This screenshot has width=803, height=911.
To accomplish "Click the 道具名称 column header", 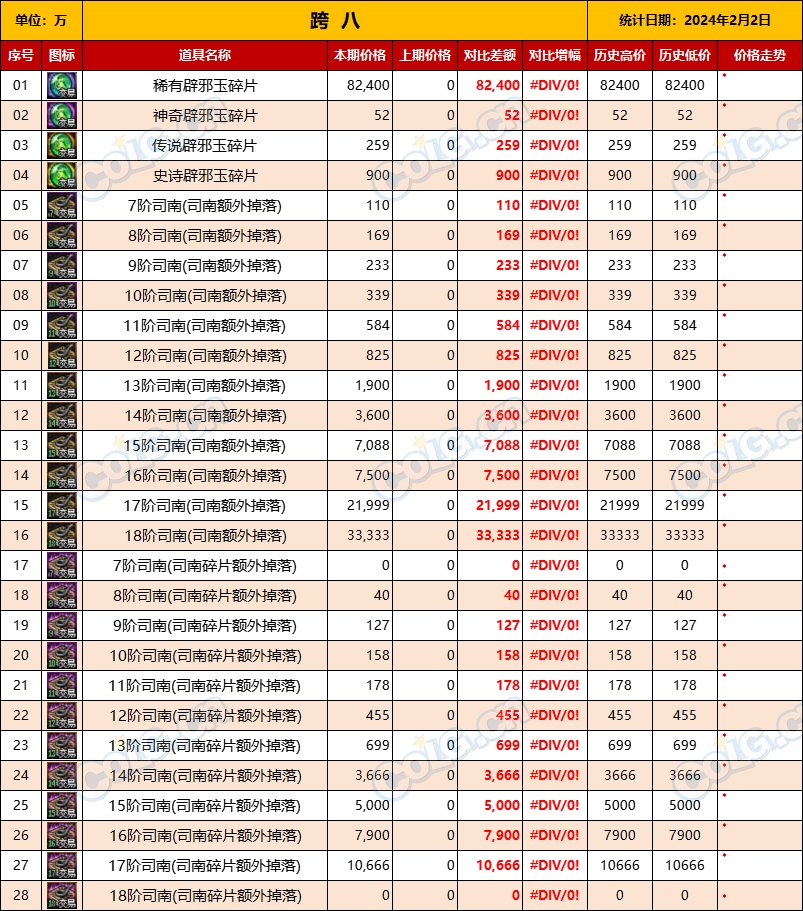I will click(205, 55).
